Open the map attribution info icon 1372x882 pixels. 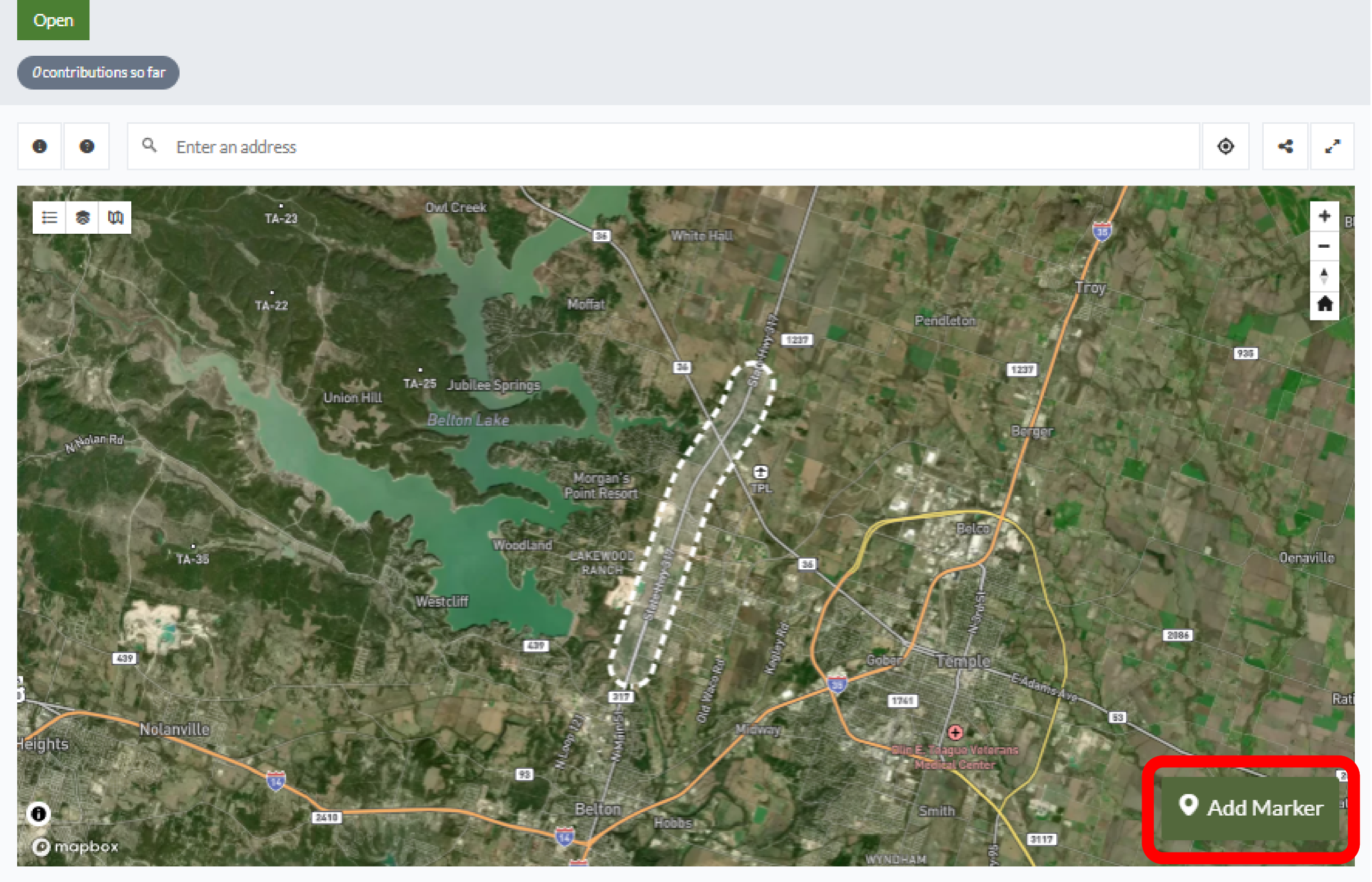click(39, 814)
